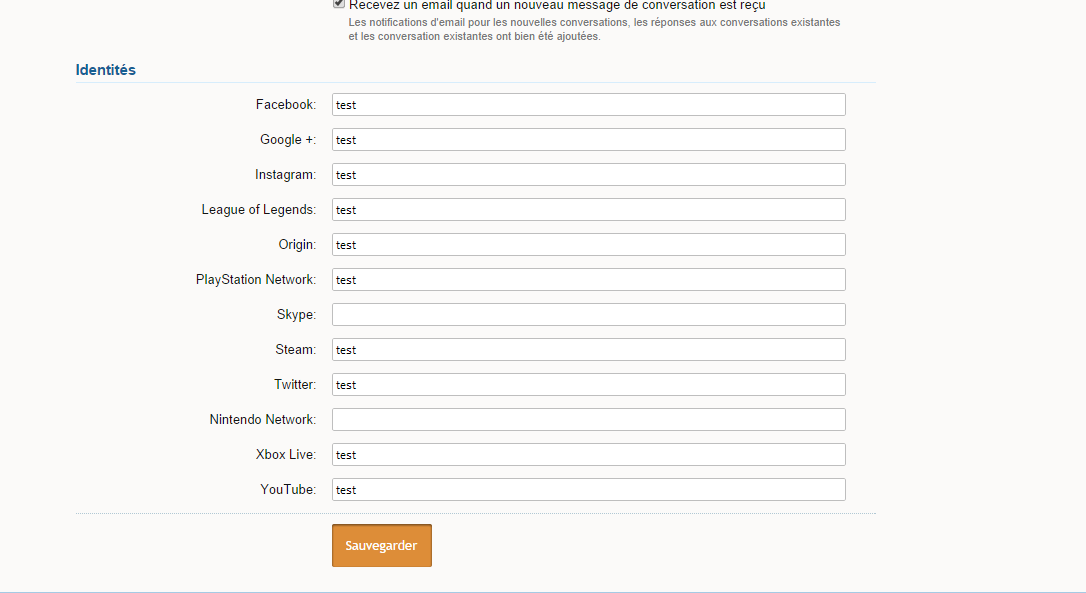This screenshot has width=1086, height=593.
Task: Click the YouTube identity field
Action: pyautogui.click(x=589, y=489)
